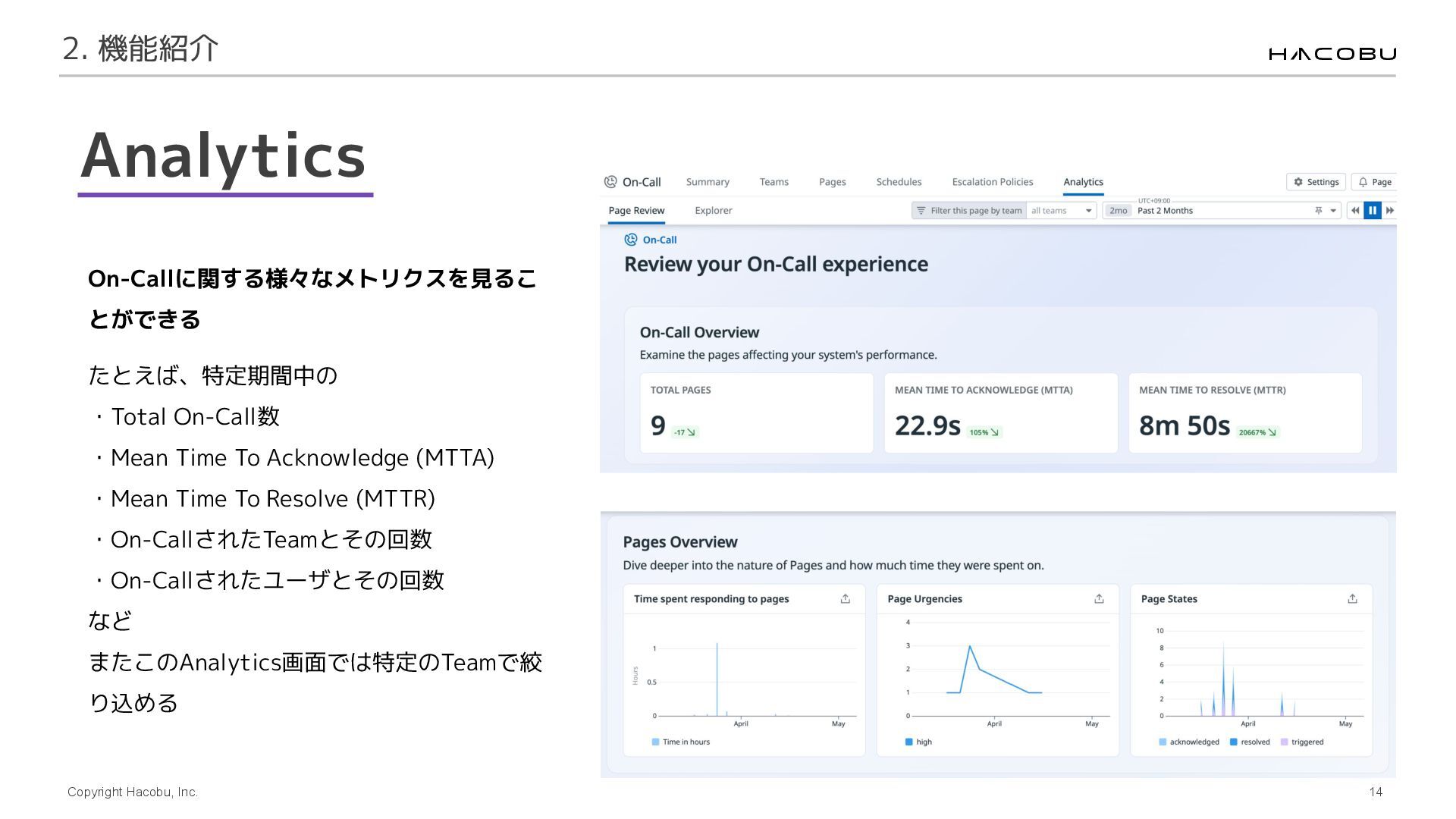Open the all teams filter dropdown
The image size is (1456, 819).
click(1062, 211)
